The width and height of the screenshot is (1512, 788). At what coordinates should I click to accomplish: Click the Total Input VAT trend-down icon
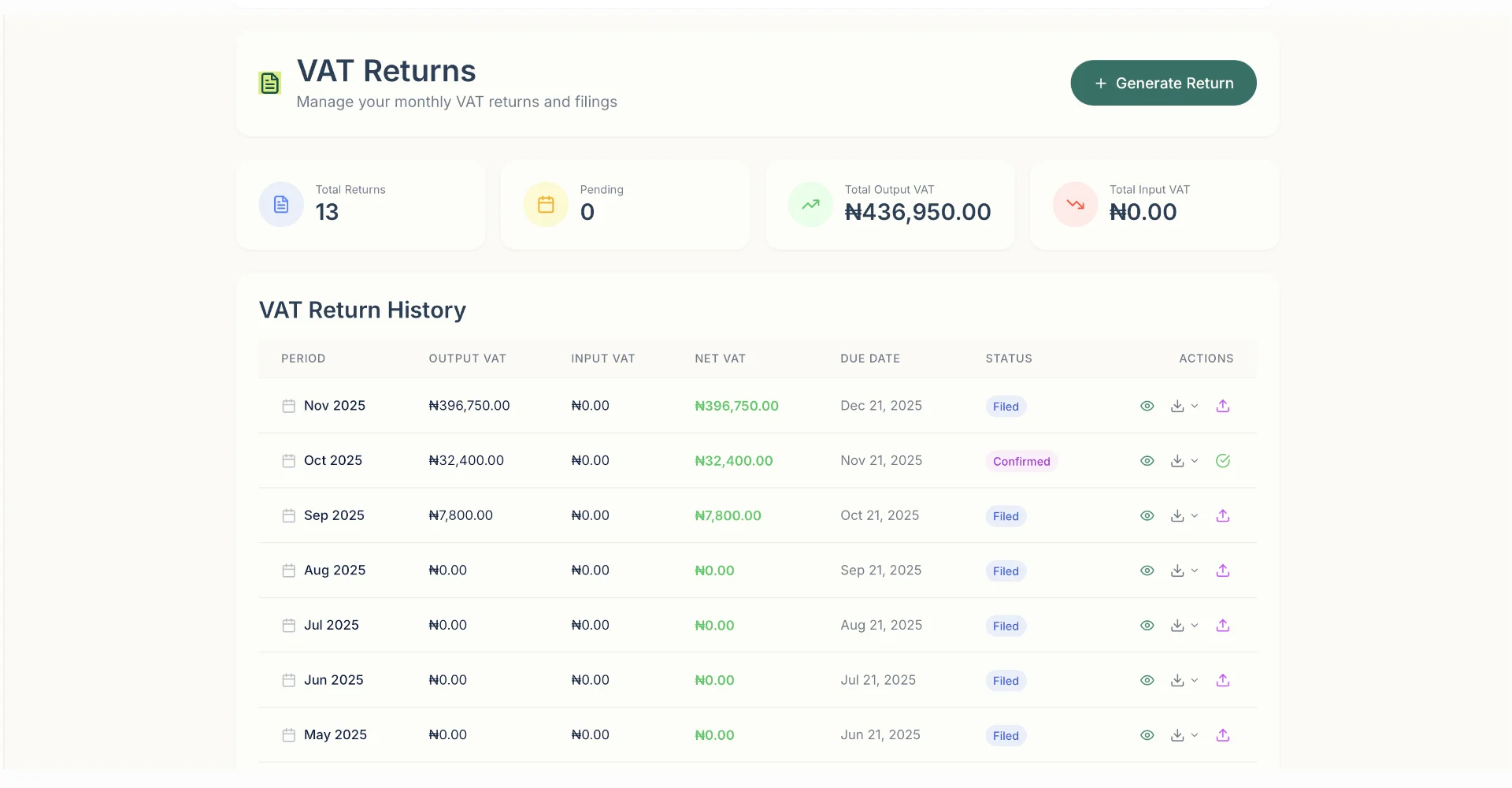pyautogui.click(x=1075, y=205)
